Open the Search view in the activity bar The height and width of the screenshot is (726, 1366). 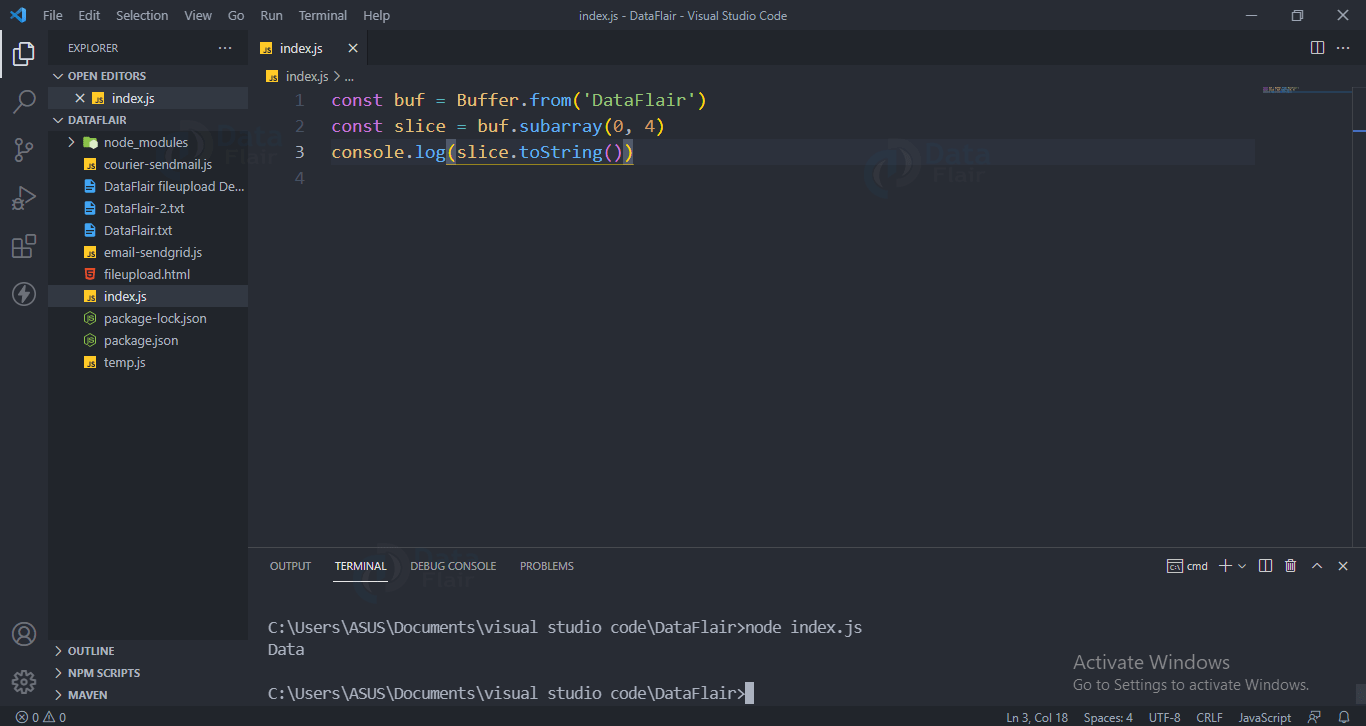tap(24, 100)
